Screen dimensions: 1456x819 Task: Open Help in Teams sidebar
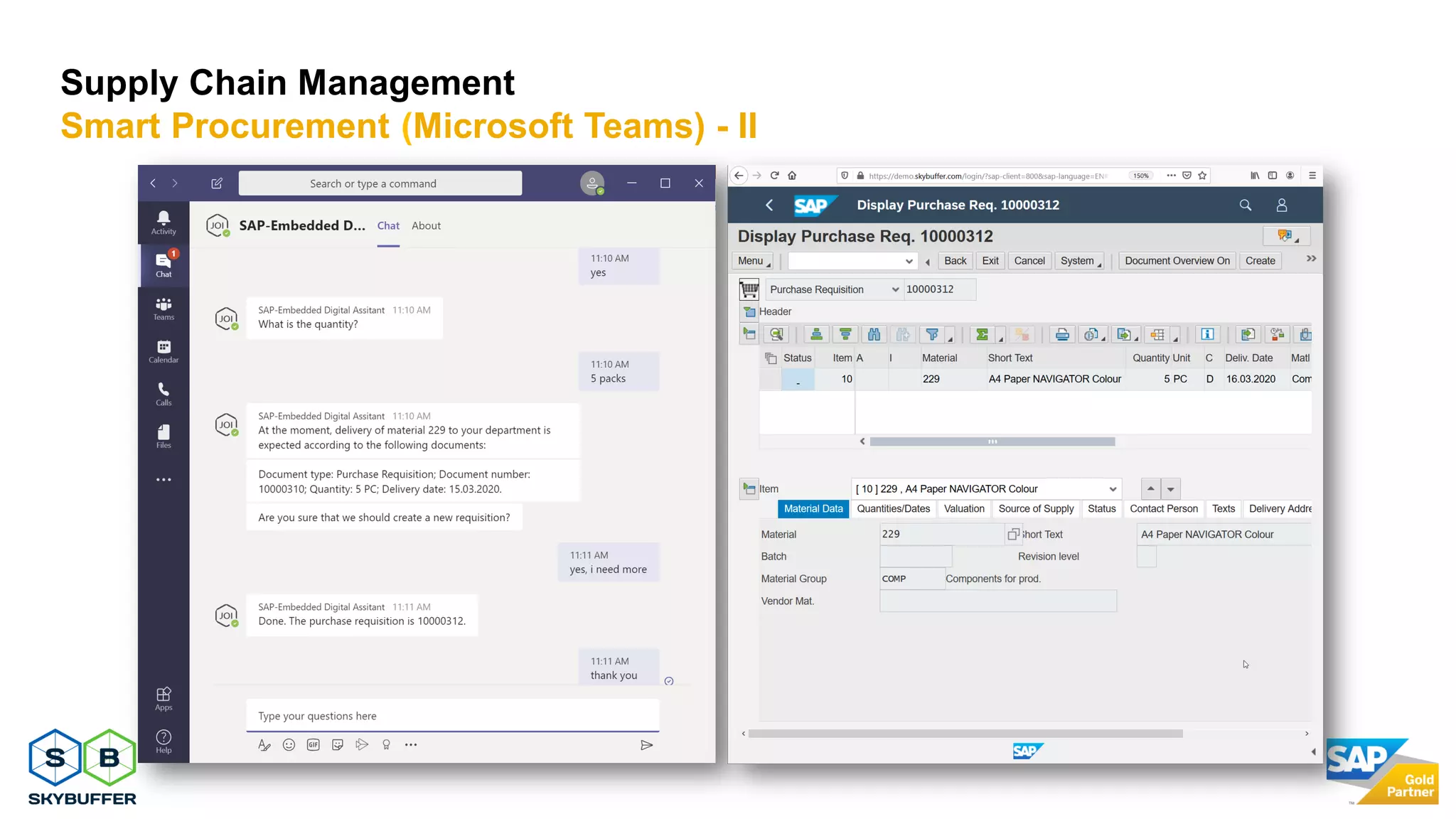click(x=164, y=741)
